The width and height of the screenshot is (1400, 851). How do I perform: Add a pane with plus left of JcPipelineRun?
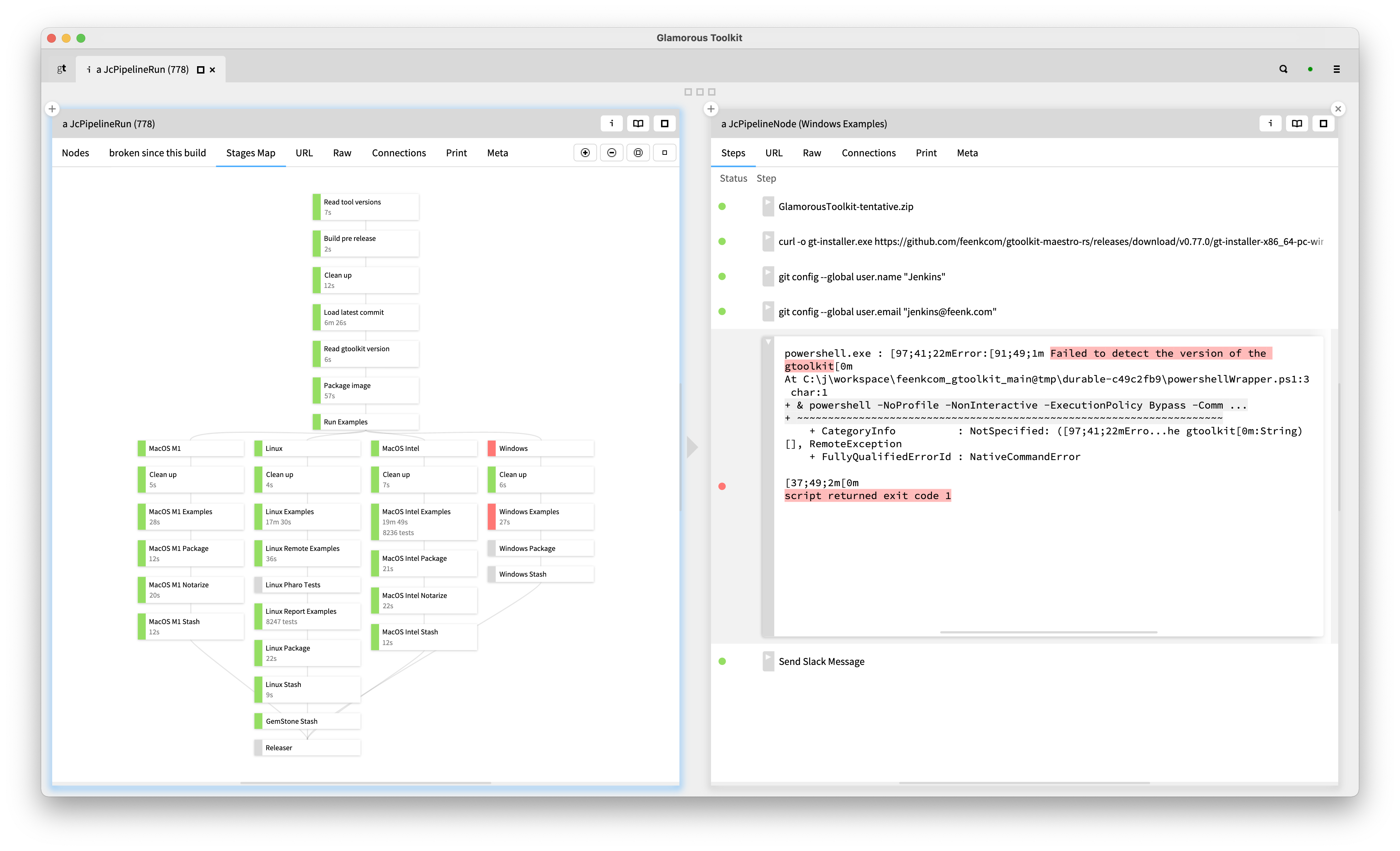click(52, 108)
